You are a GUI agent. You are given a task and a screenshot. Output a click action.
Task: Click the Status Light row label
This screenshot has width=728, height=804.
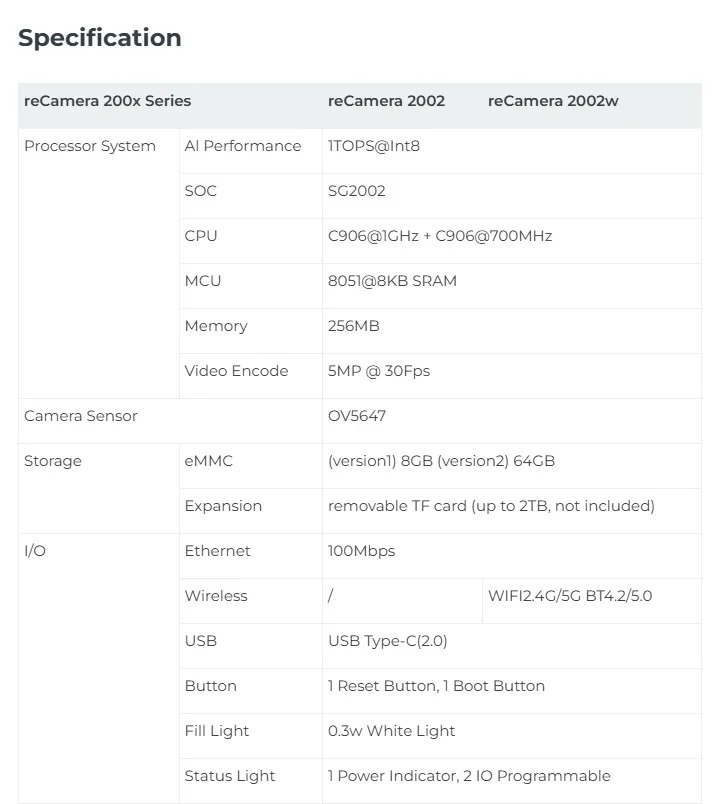point(230,776)
